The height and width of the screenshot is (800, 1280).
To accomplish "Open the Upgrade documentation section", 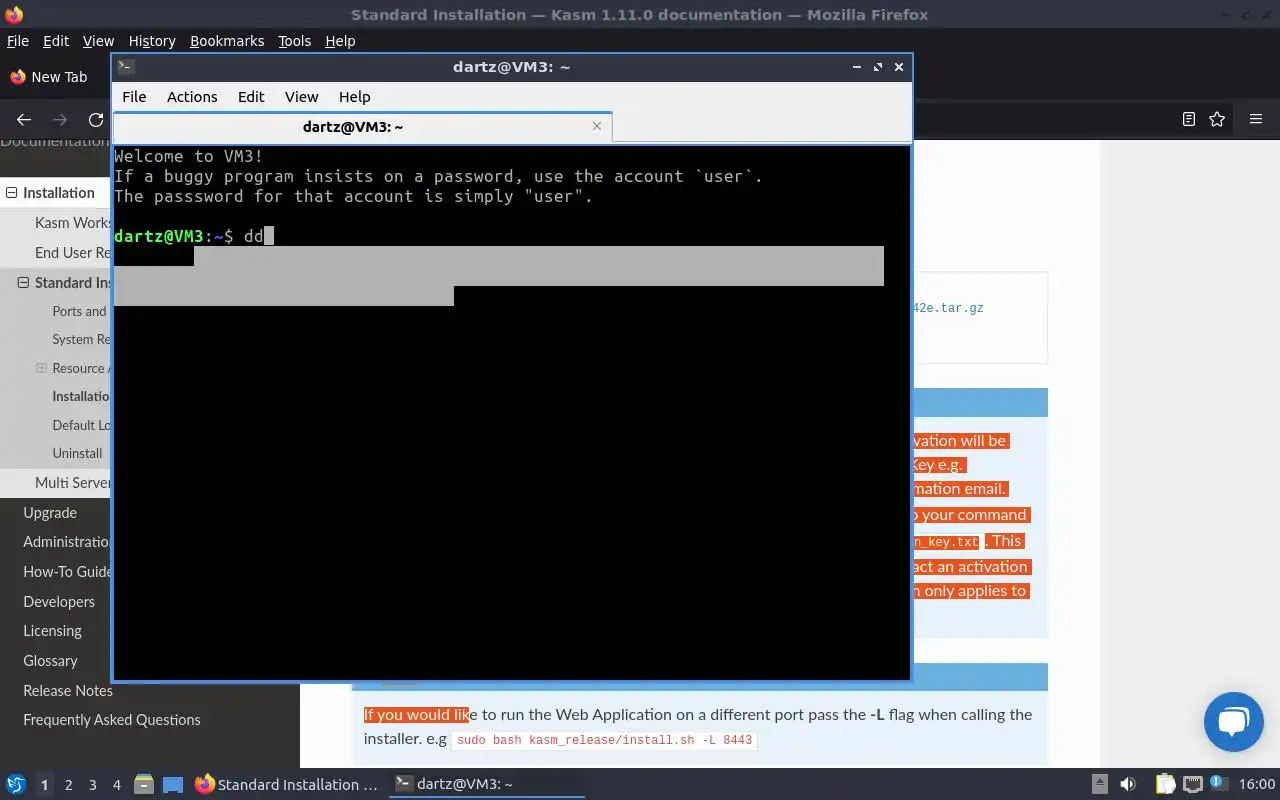I will [x=50, y=513].
